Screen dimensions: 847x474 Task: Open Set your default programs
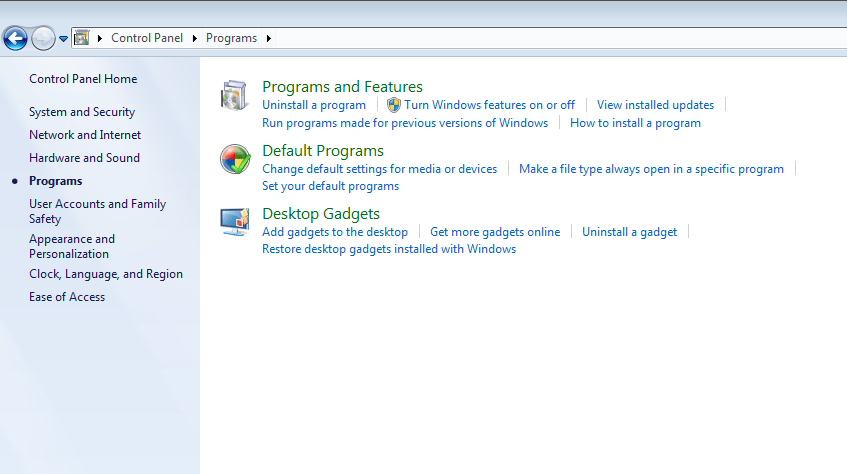[331, 186]
